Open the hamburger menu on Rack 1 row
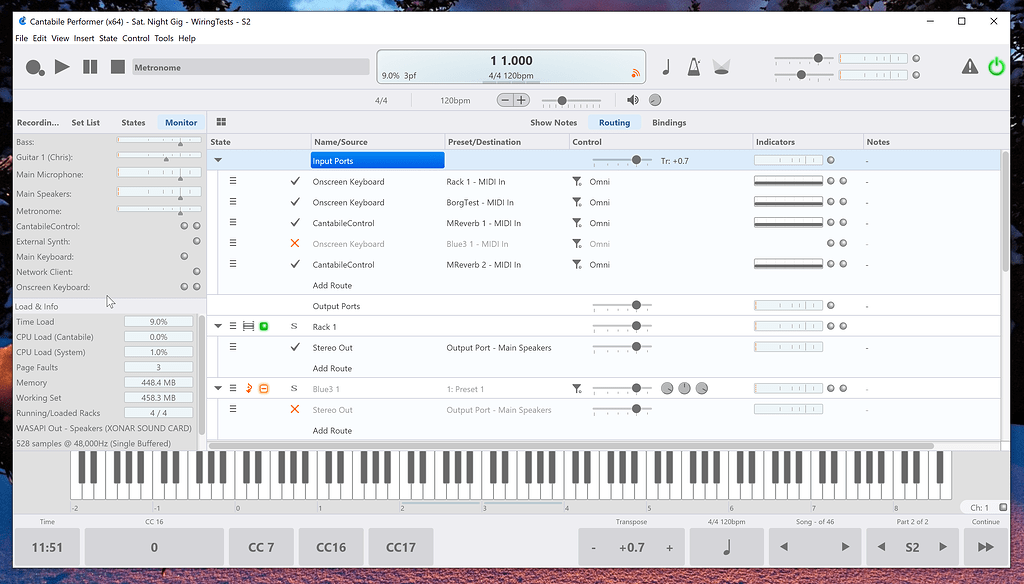This screenshot has width=1024, height=584. click(233, 326)
